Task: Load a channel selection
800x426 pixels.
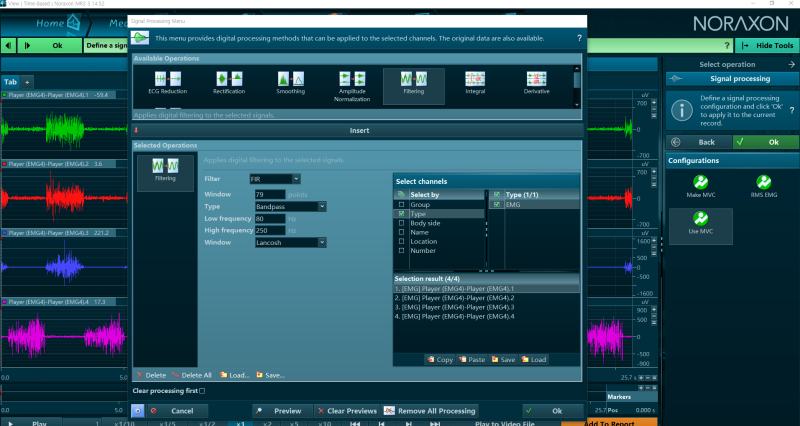Action: (x=534, y=360)
